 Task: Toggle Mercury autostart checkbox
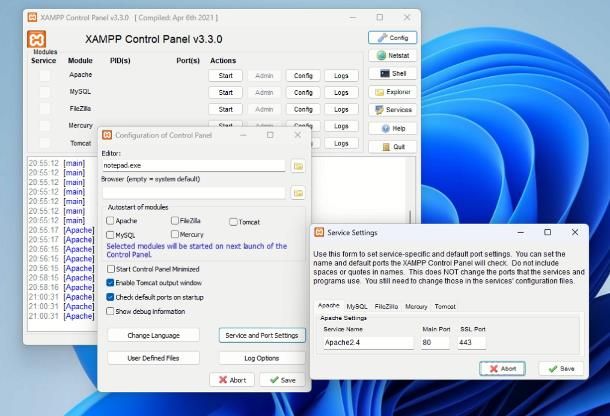(x=175, y=234)
